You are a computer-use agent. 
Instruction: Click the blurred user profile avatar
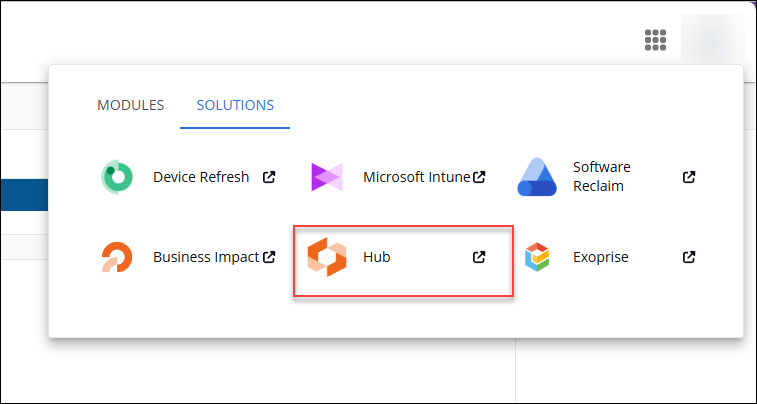(712, 40)
